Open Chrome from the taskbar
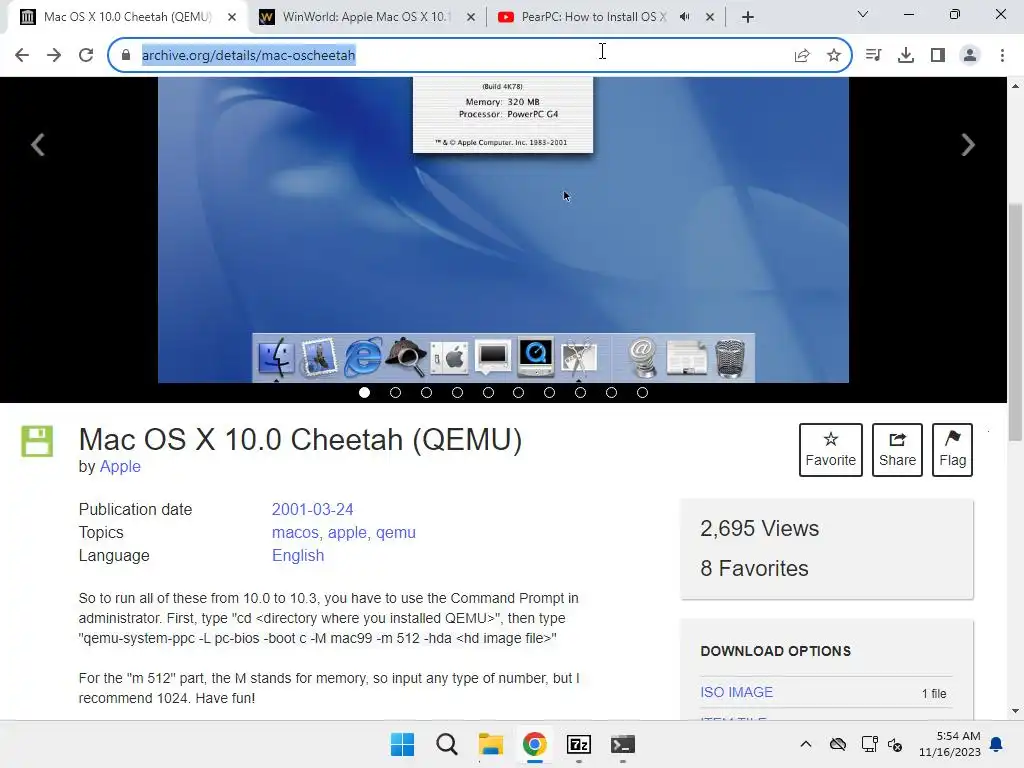Viewport: 1024px width, 768px height. point(534,744)
